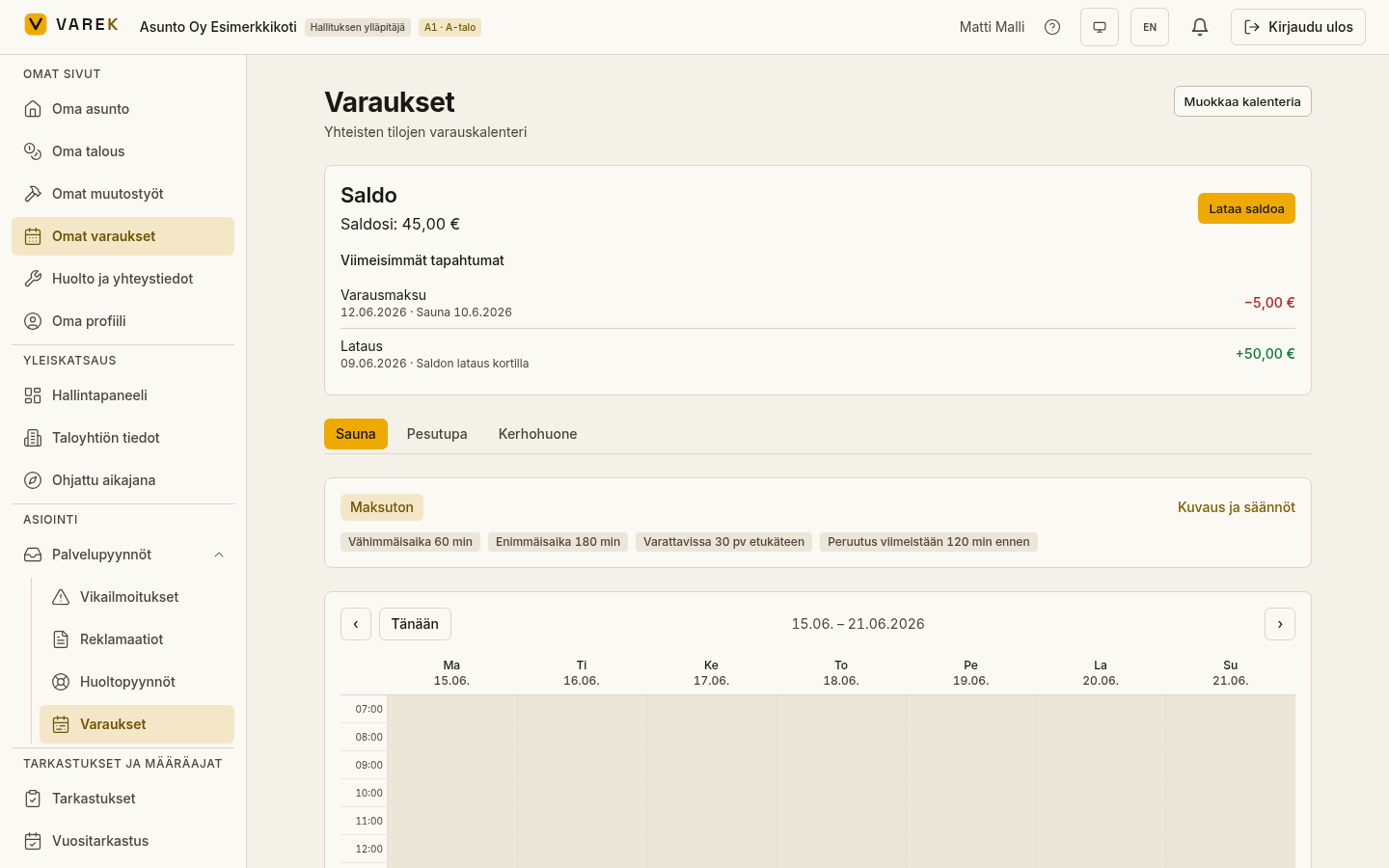The image size is (1389, 868).
Task: Open Reklamaatiot document icon
Action: pos(61,639)
